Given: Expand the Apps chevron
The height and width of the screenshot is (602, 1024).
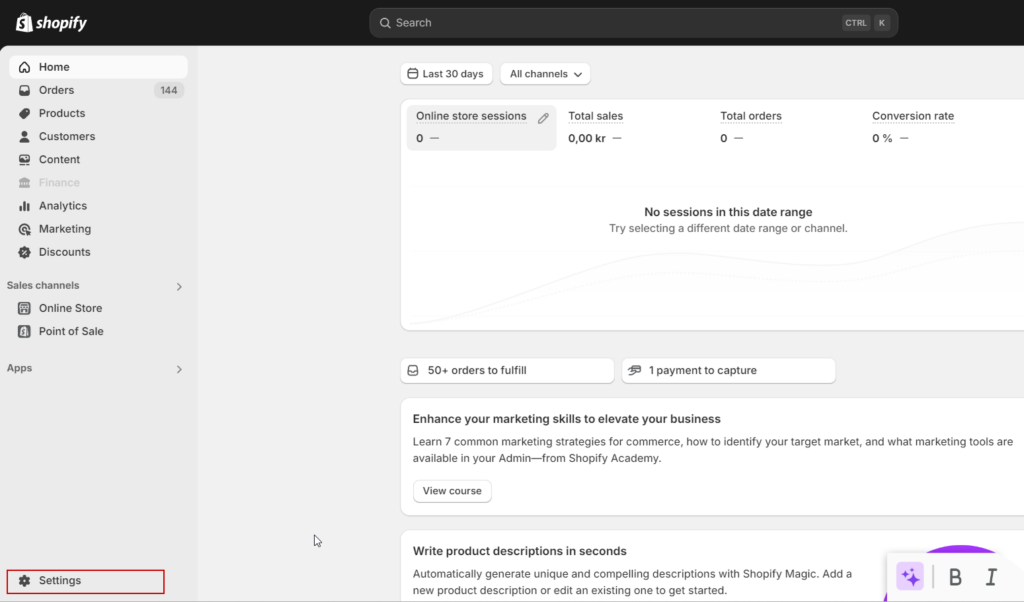Looking at the screenshot, I should coord(179,370).
